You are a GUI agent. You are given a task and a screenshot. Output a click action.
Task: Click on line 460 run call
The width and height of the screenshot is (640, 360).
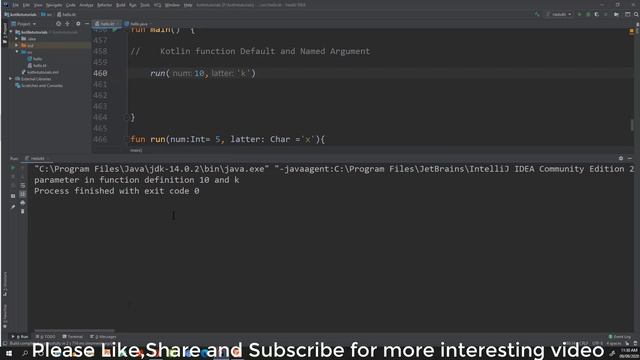click(x=202, y=73)
